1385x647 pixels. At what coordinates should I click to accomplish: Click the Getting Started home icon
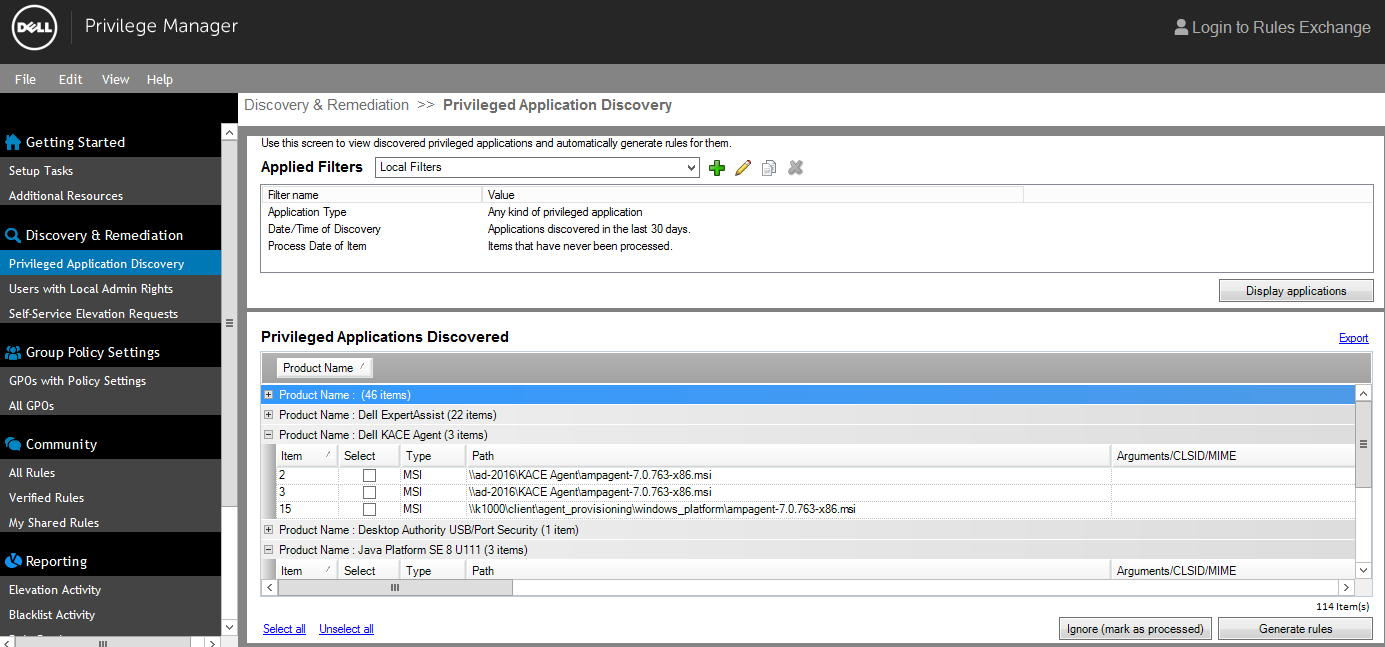tap(13, 142)
